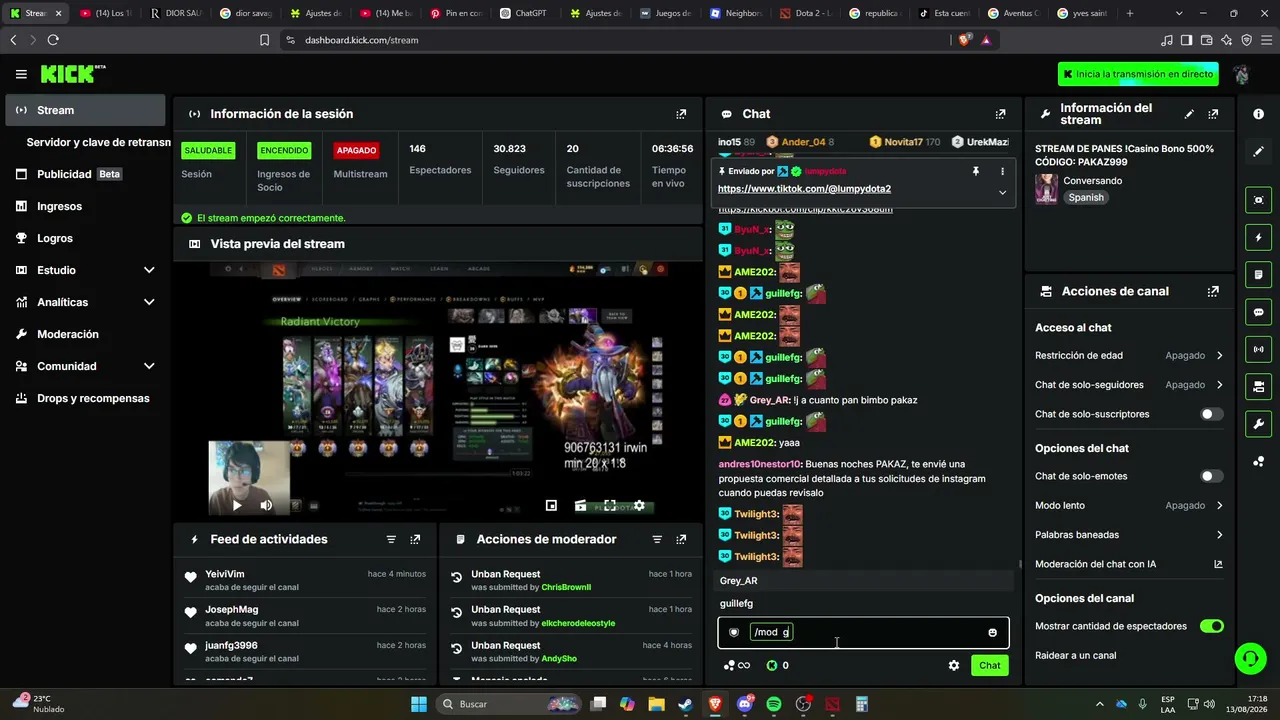
Task: Toggle the chat widget in right sidebar
Action: [1258, 312]
